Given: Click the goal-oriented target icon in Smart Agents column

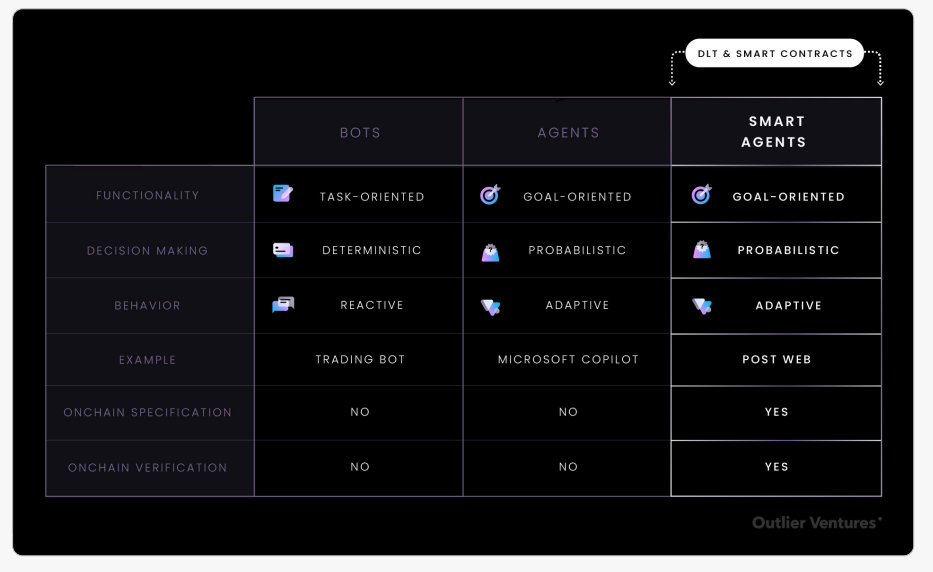Looking at the screenshot, I should (x=702, y=195).
